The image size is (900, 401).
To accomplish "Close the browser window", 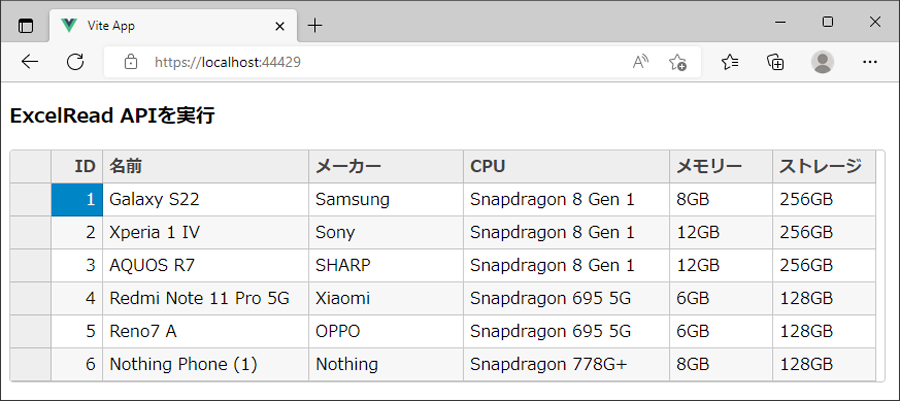I will click(x=875, y=22).
